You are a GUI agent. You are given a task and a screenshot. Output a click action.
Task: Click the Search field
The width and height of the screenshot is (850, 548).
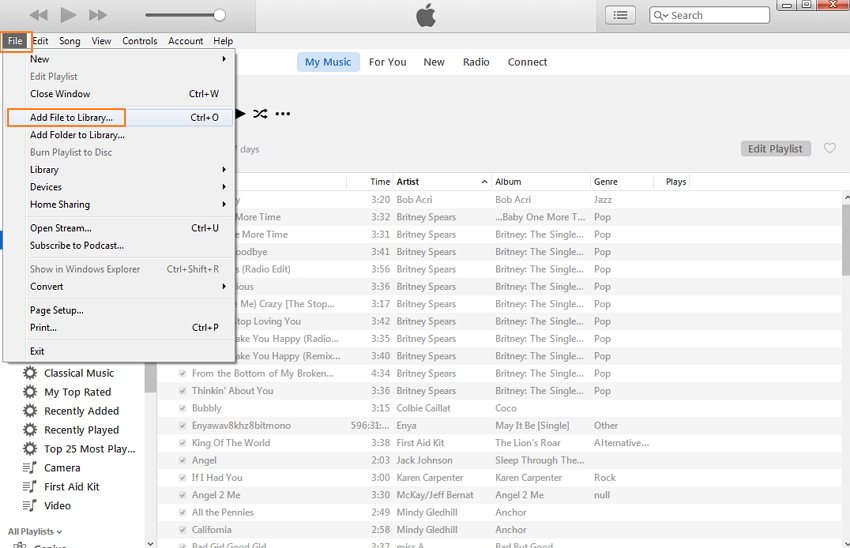tap(709, 15)
